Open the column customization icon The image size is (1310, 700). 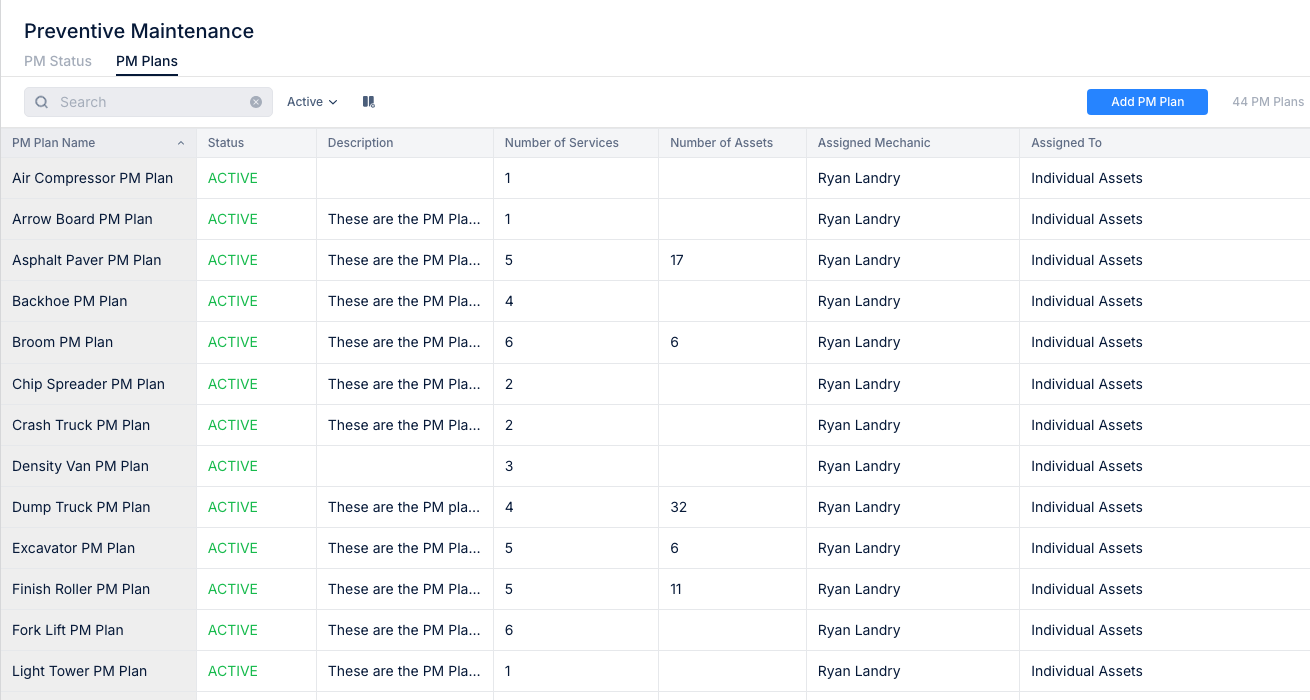coord(367,101)
